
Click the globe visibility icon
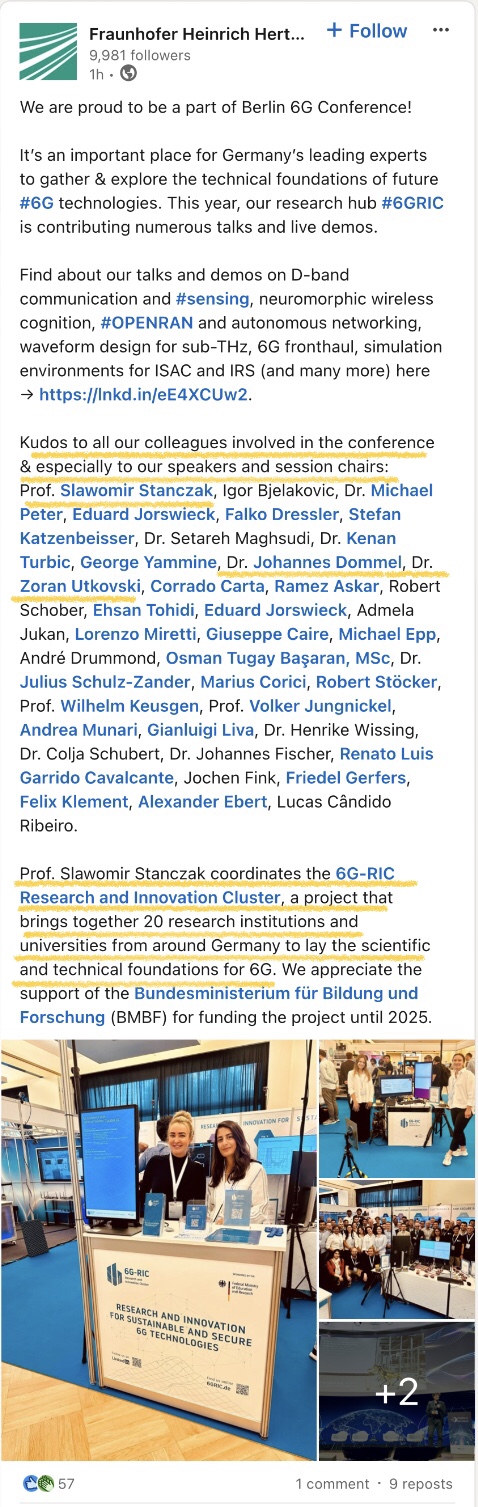point(129,73)
